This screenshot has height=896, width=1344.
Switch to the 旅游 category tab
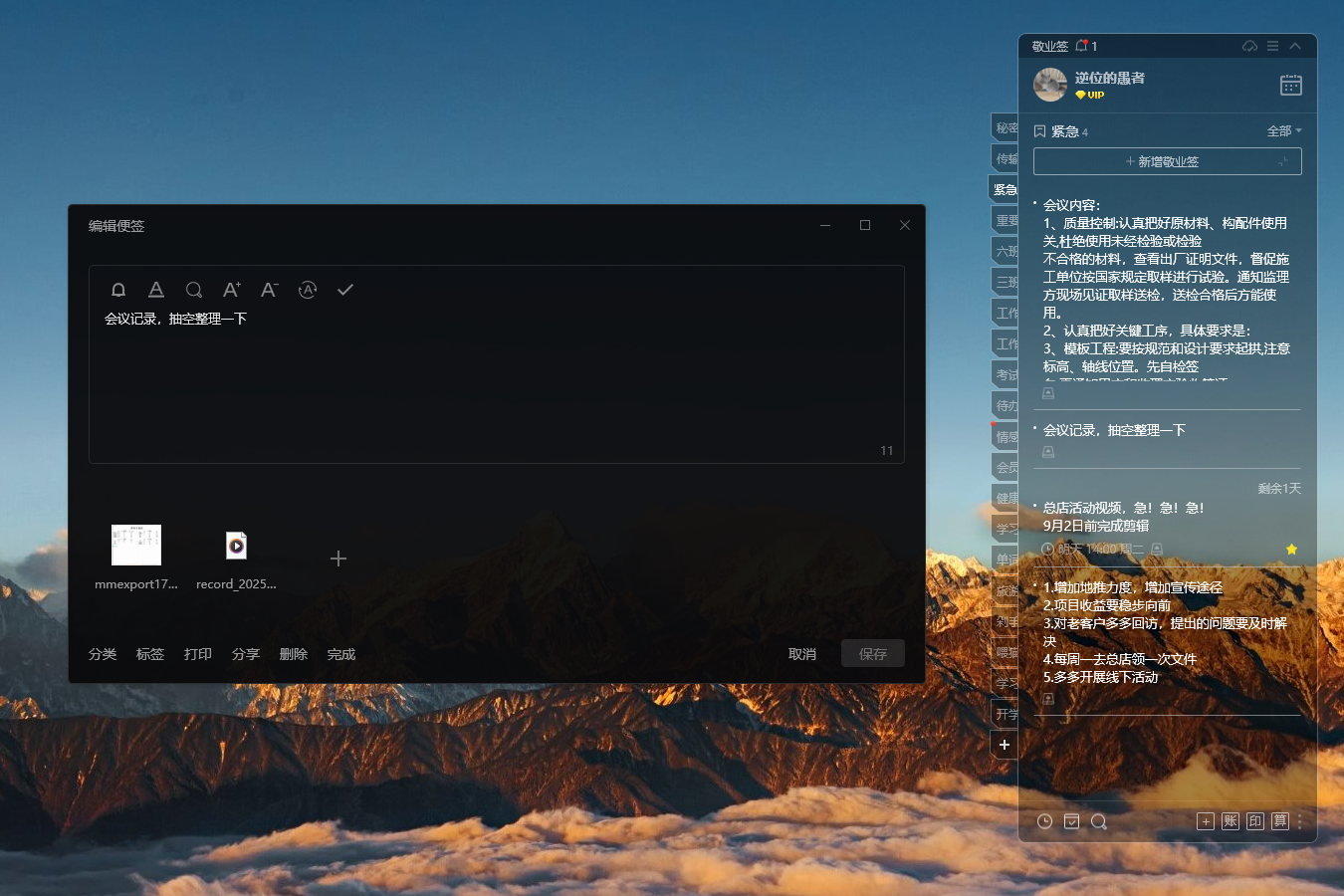click(x=1006, y=590)
